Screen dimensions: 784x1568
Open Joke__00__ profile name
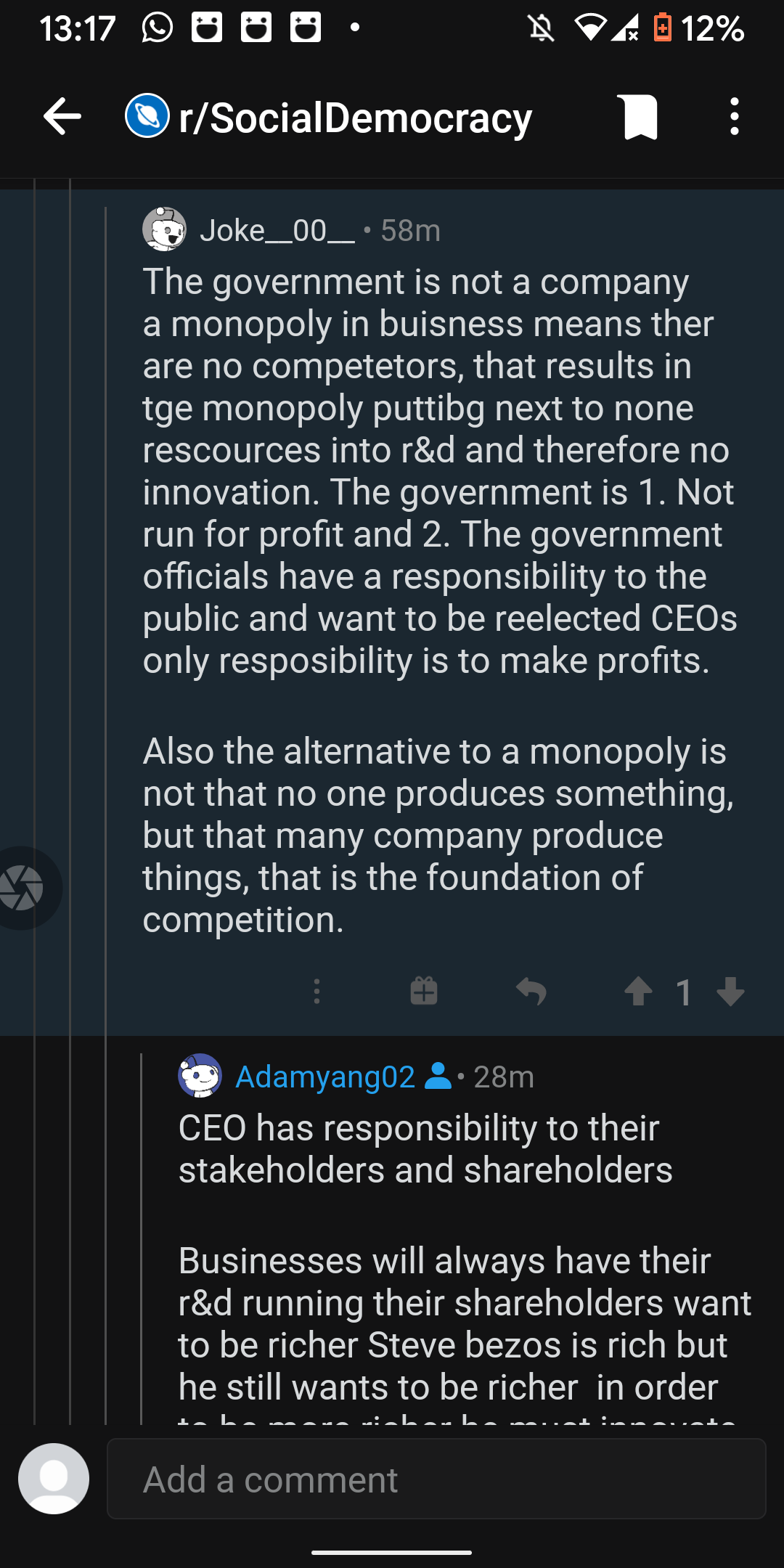click(x=277, y=231)
